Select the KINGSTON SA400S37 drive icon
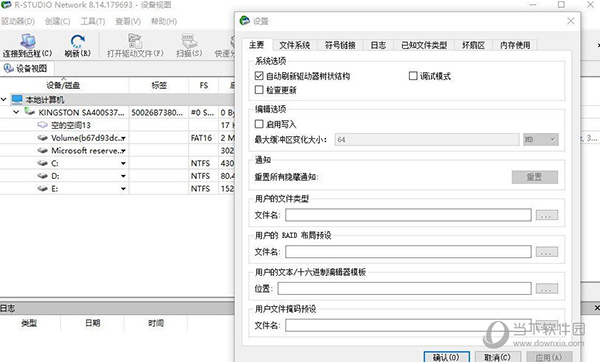The width and height of the screenshot is (600, 362). [29, 112]
